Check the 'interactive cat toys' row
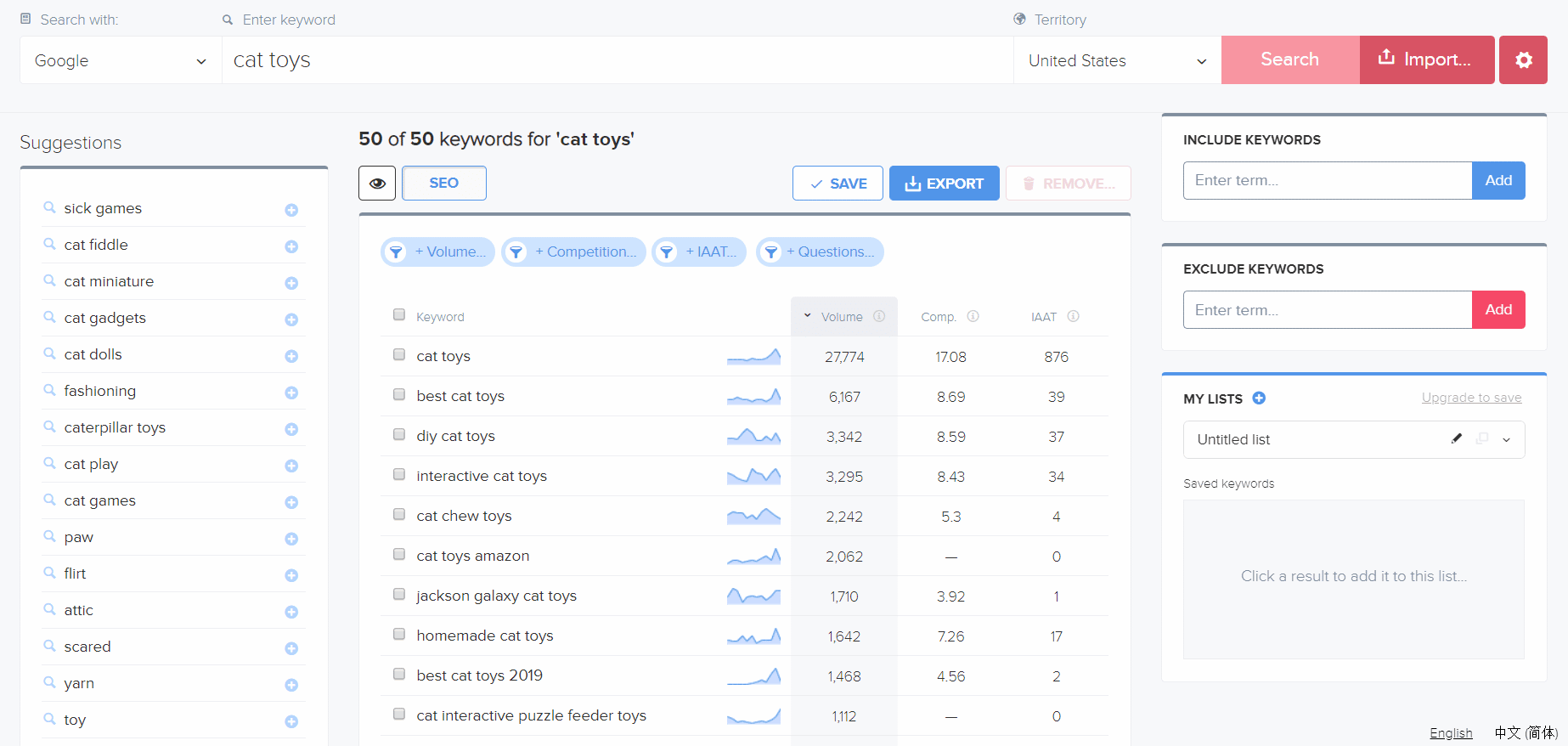This screenshot has height=746, width=1568. (399, 474)
